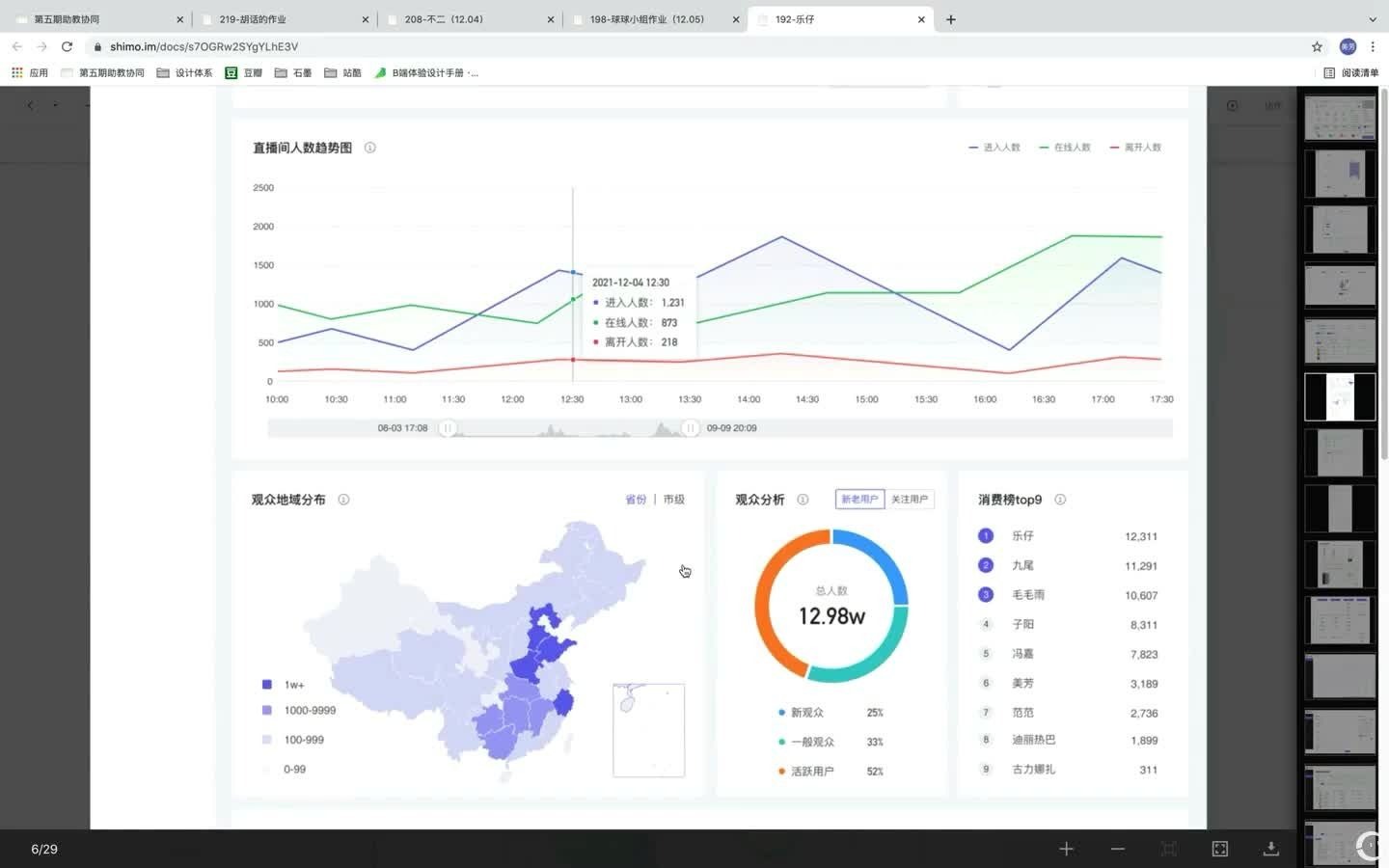Screen dimensions: 1389x868
Task: Open the 石墨 bookmark folder
Action: [293, 72]
